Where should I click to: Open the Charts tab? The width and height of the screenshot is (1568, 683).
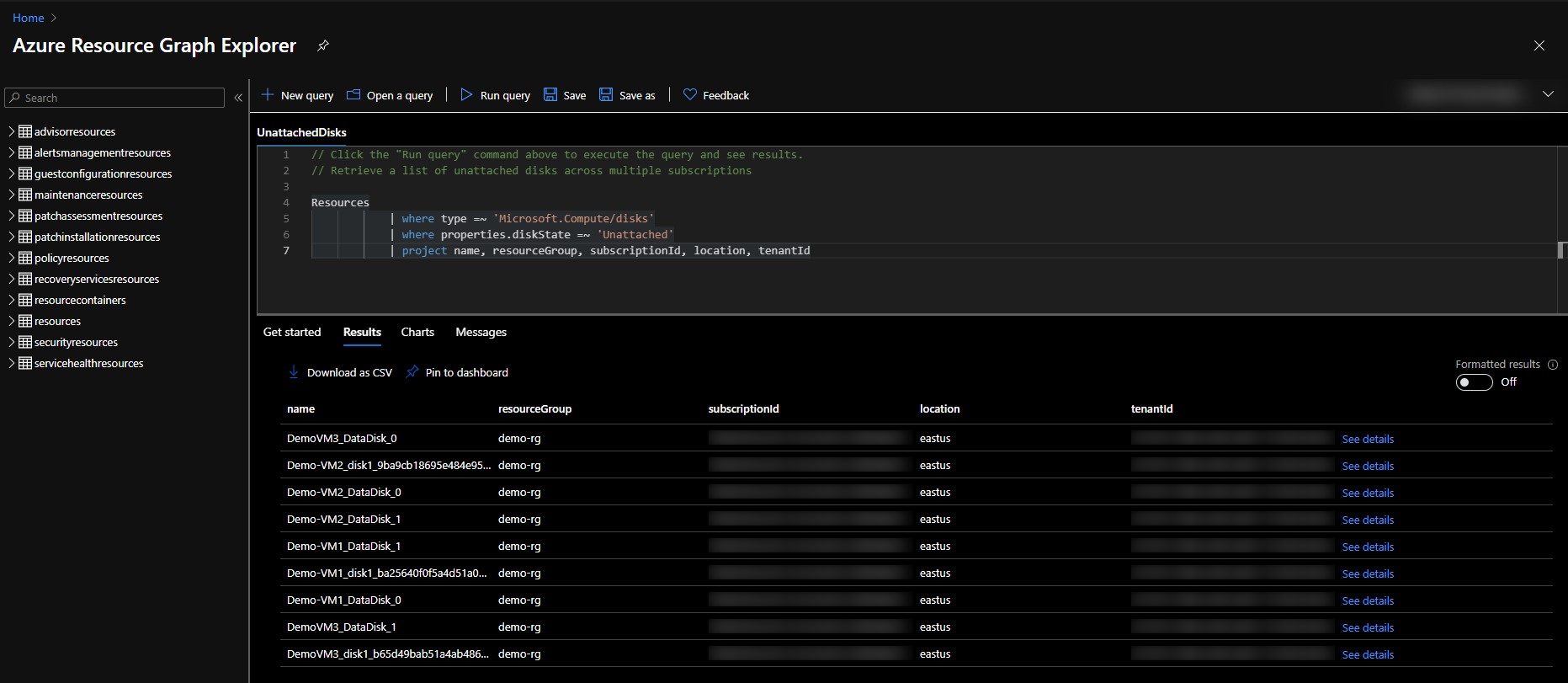417,332
